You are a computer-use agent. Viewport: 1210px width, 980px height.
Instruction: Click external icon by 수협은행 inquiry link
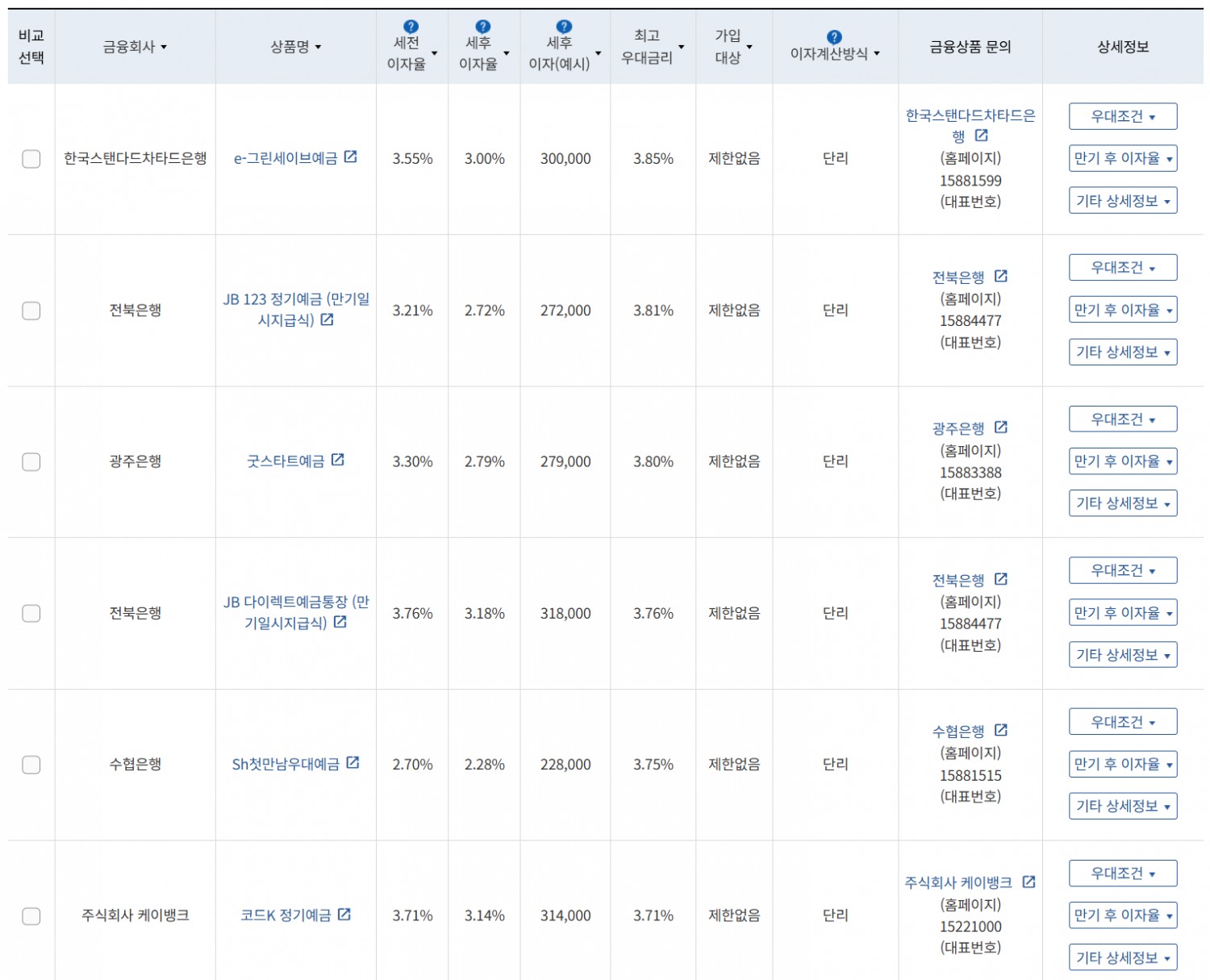1001,730
